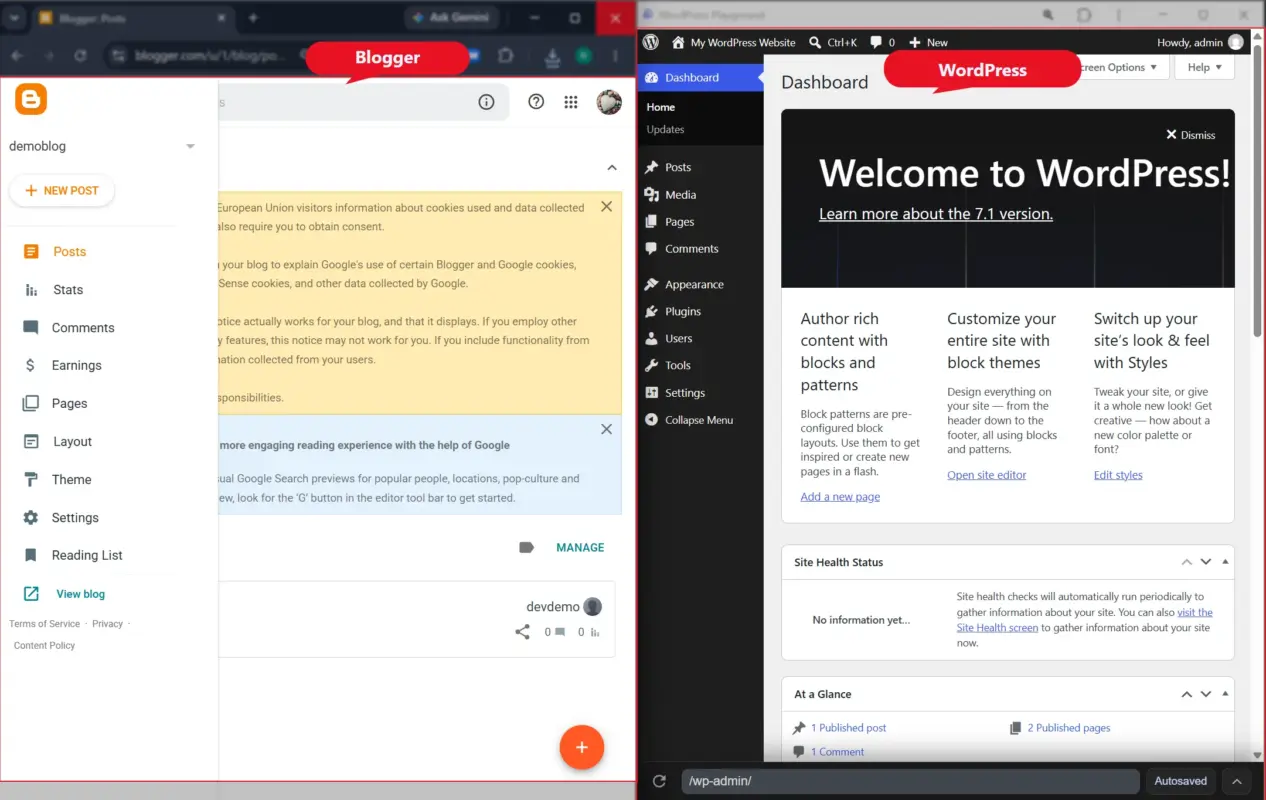Click WordPress logo in admin bar
Image resolution: width=1266 pixels, height=800 pixels.
(651, 42)
